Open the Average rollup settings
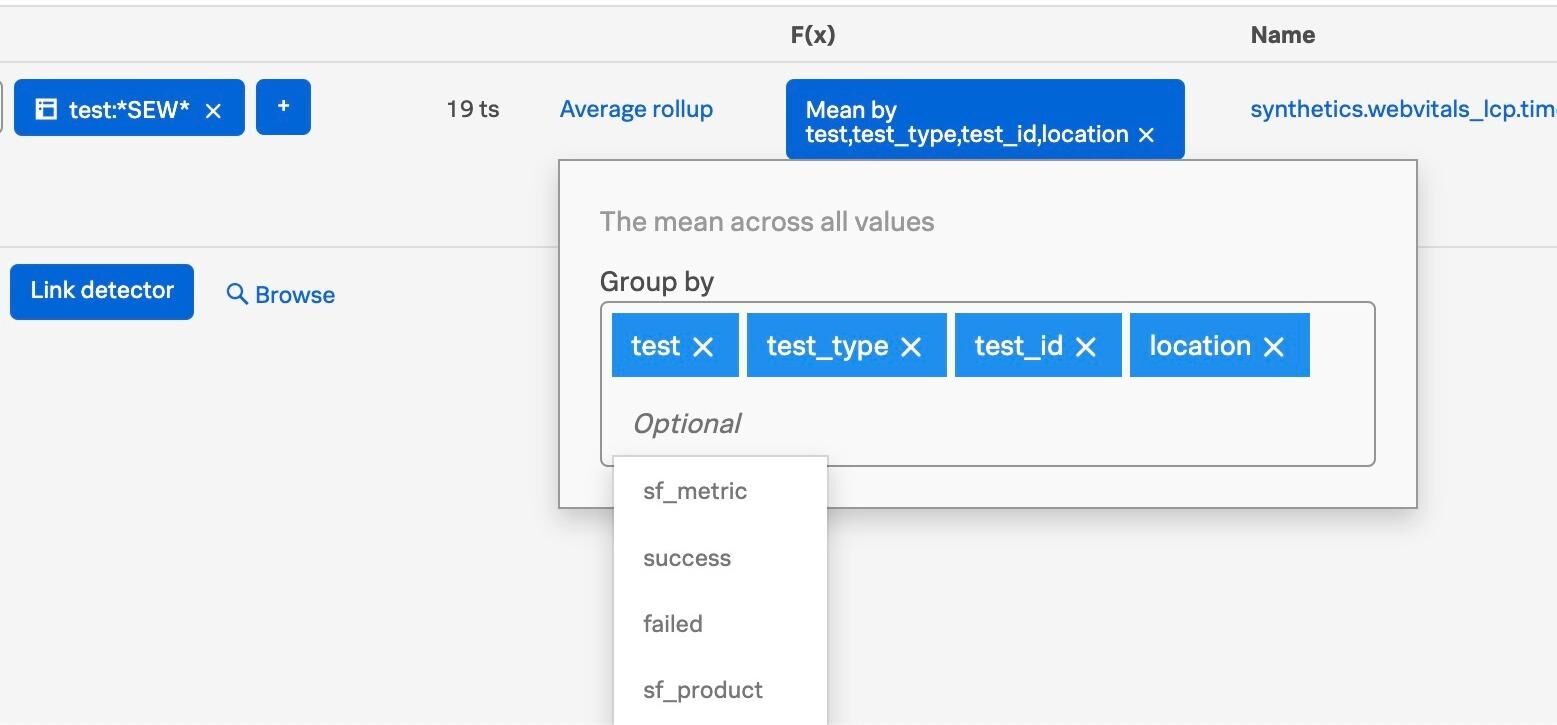Image resolution: width=1557 pixels, height=725 pixels. click(635, 109)
